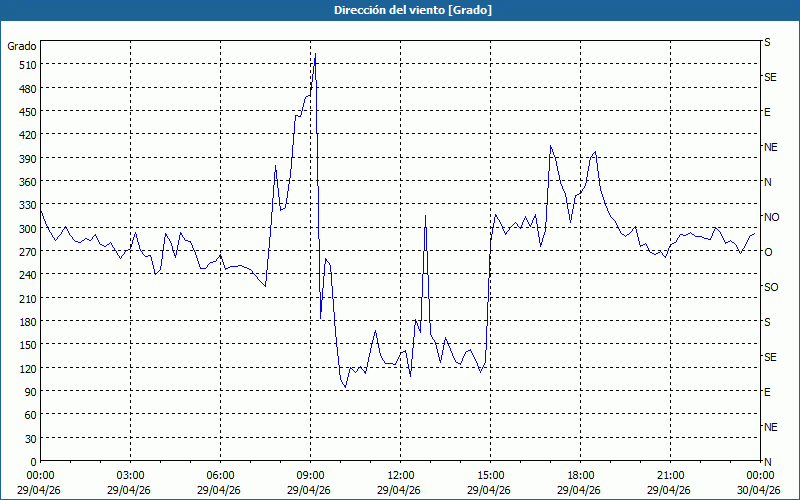Viewport: 800px width, 500px height.
Task: Click the 03:00 time label
Action: [130, 475]
